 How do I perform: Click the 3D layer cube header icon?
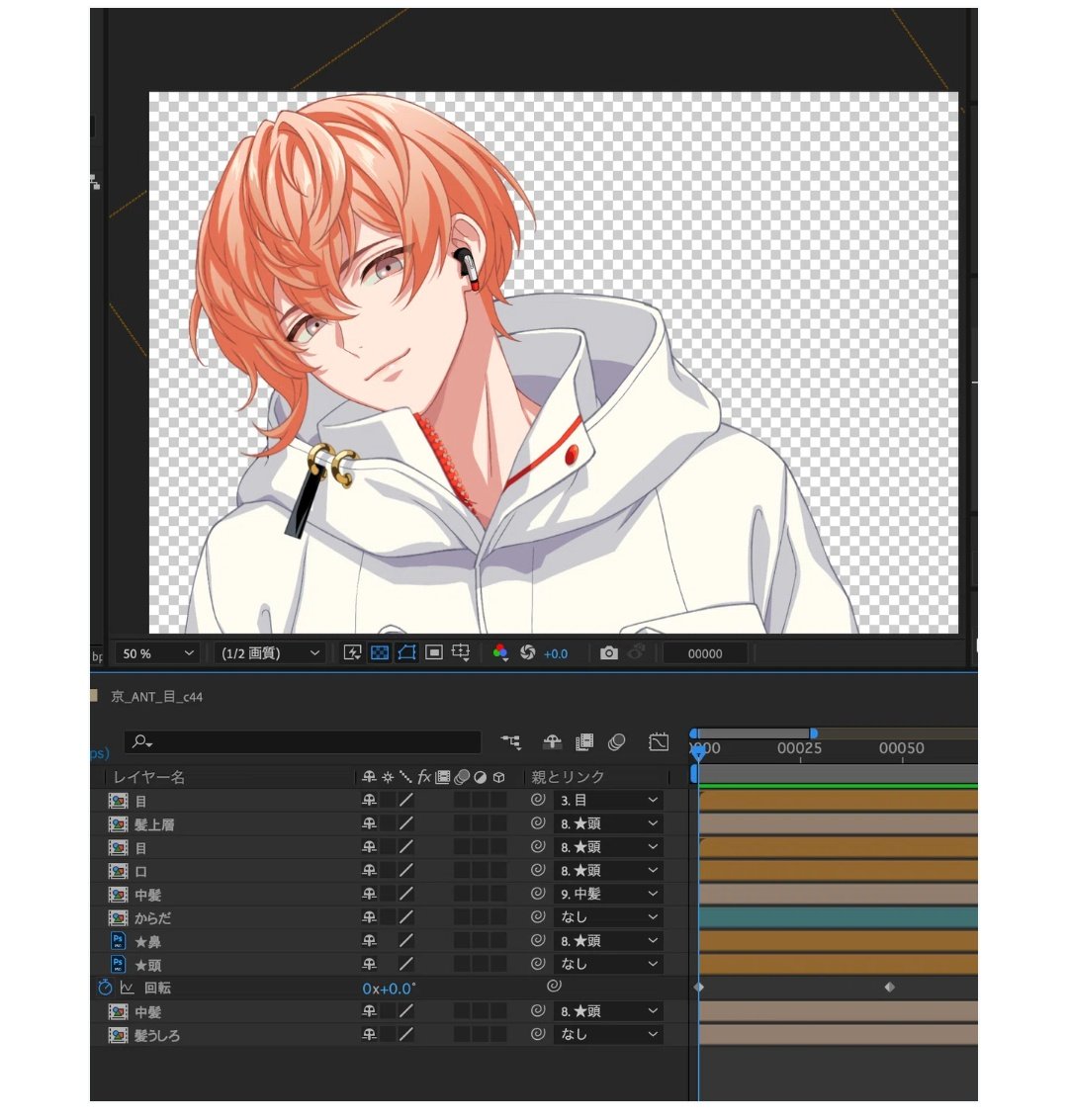click(499, 777)
